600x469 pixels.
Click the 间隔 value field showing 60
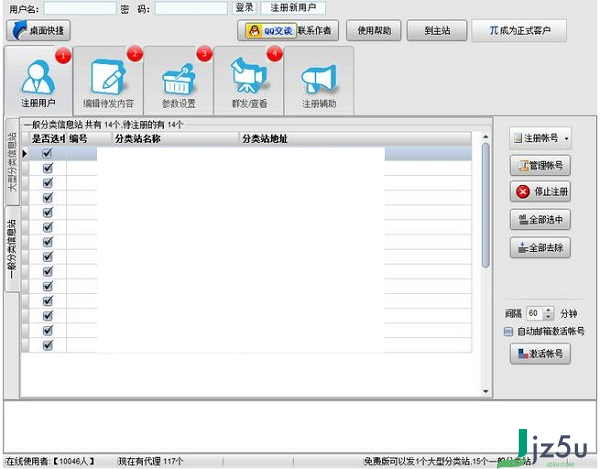tap(535, 314)
